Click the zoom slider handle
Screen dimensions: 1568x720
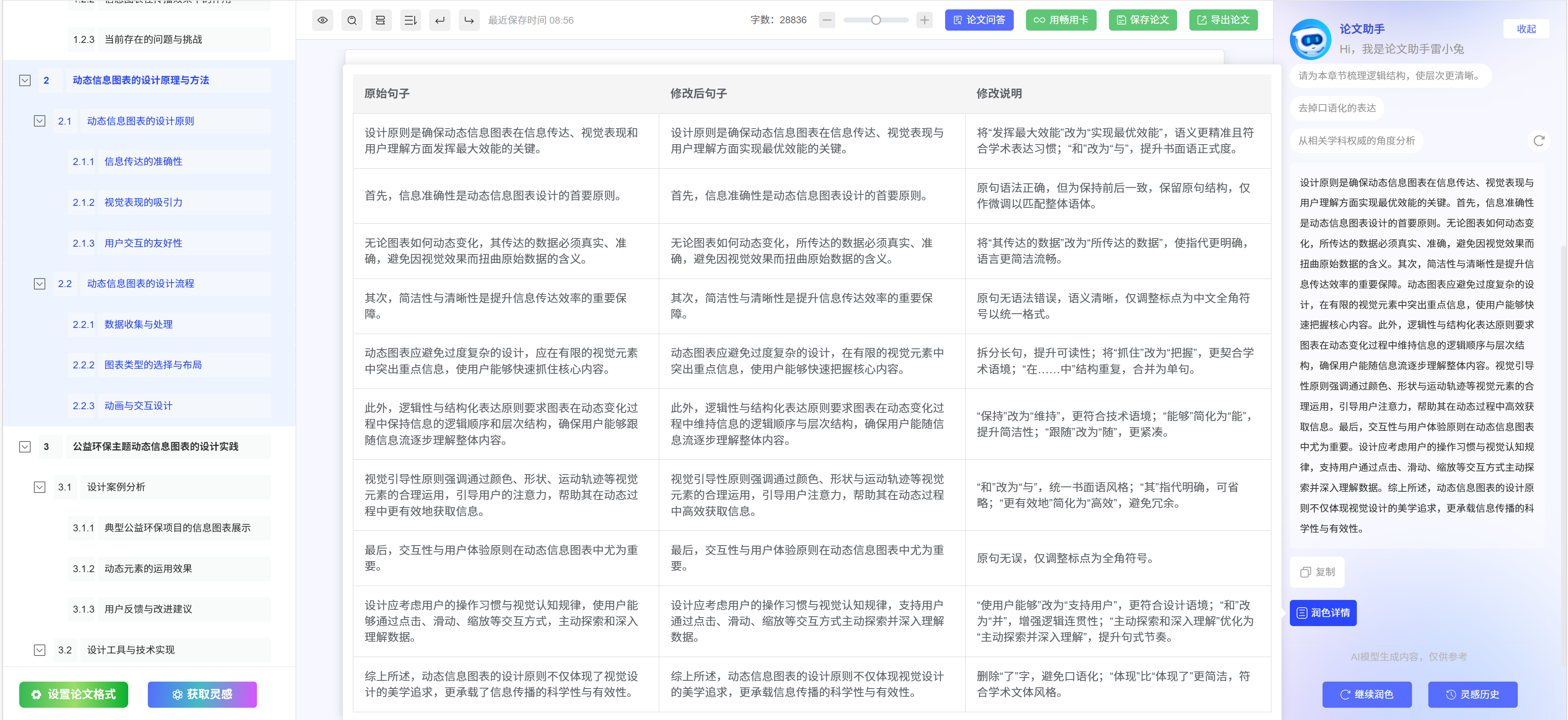point(875,20)
